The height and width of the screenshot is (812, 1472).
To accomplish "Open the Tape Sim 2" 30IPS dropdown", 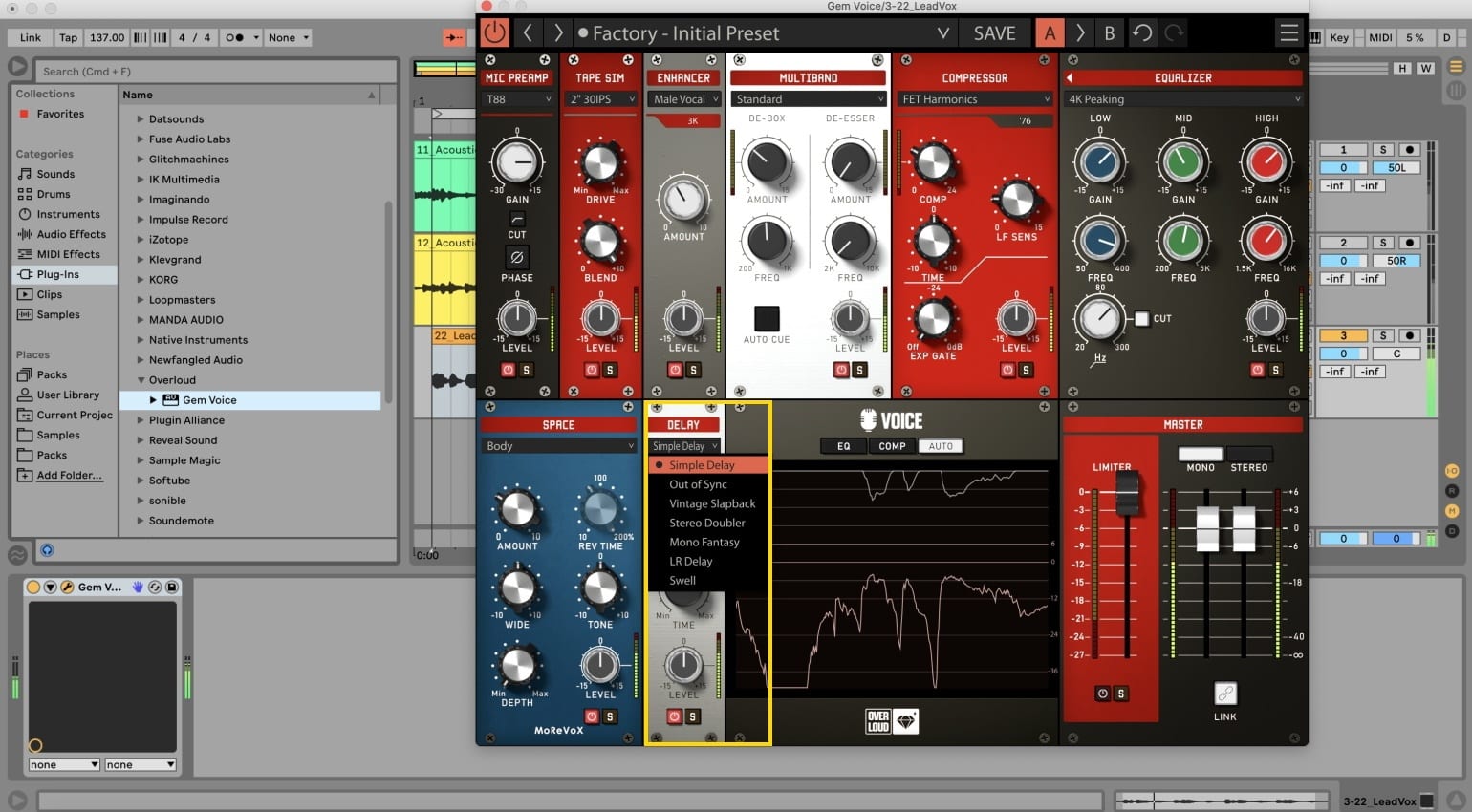I will pyautogui.click(x=600, y=99).
